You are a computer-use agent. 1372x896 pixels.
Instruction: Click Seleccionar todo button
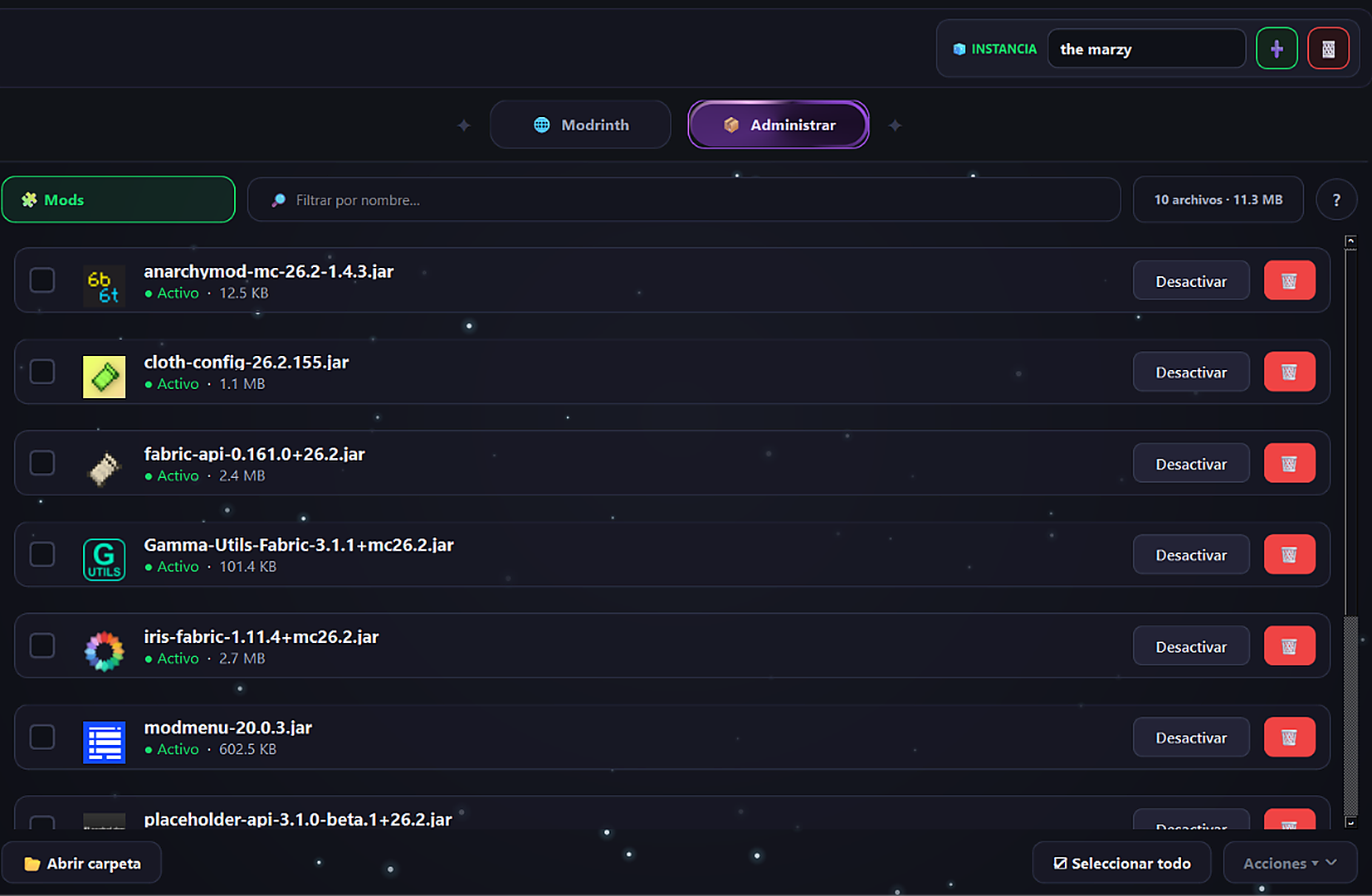(x=1121, y=863)
